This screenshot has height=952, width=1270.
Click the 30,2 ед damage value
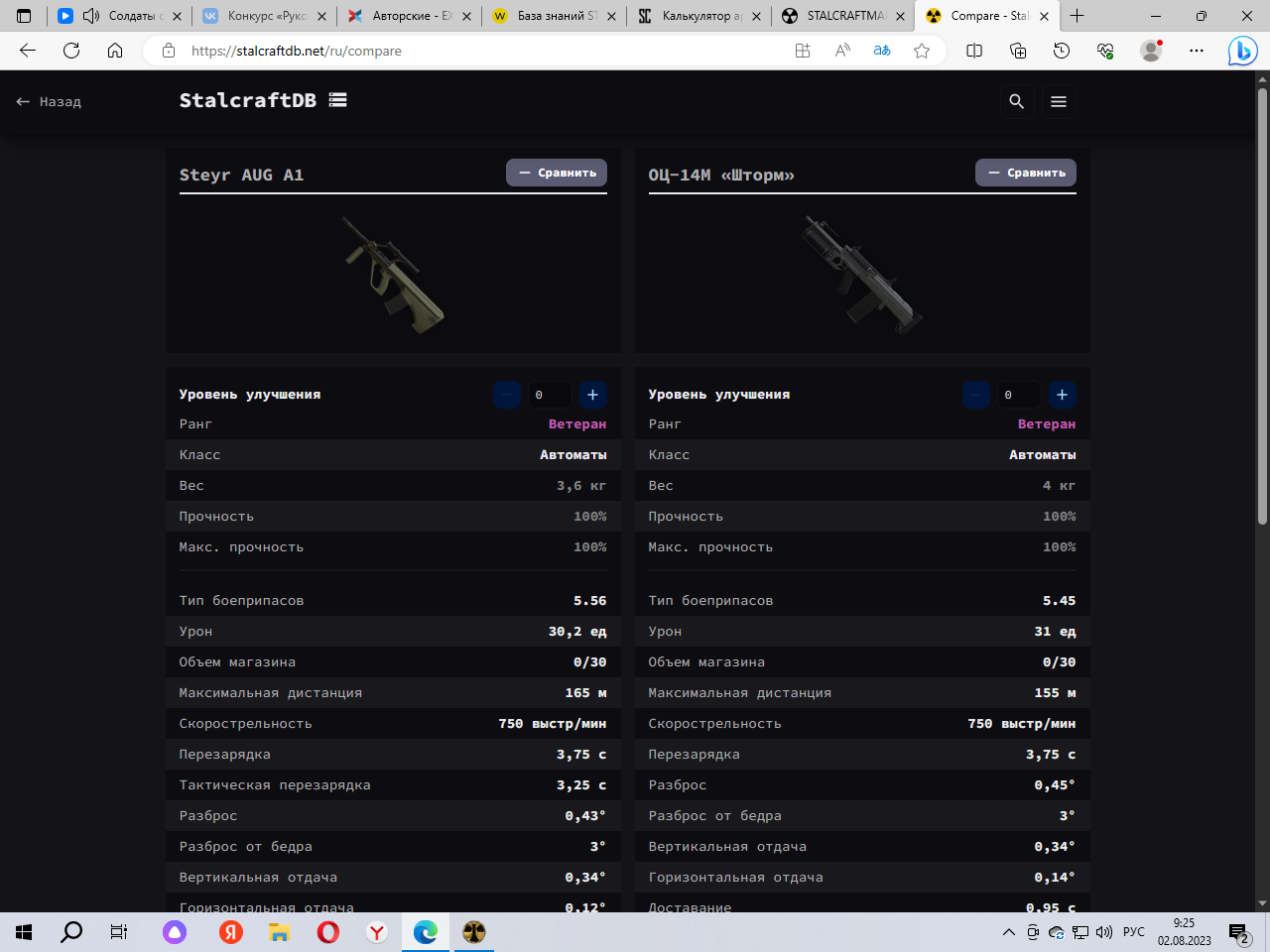point(577,632)
